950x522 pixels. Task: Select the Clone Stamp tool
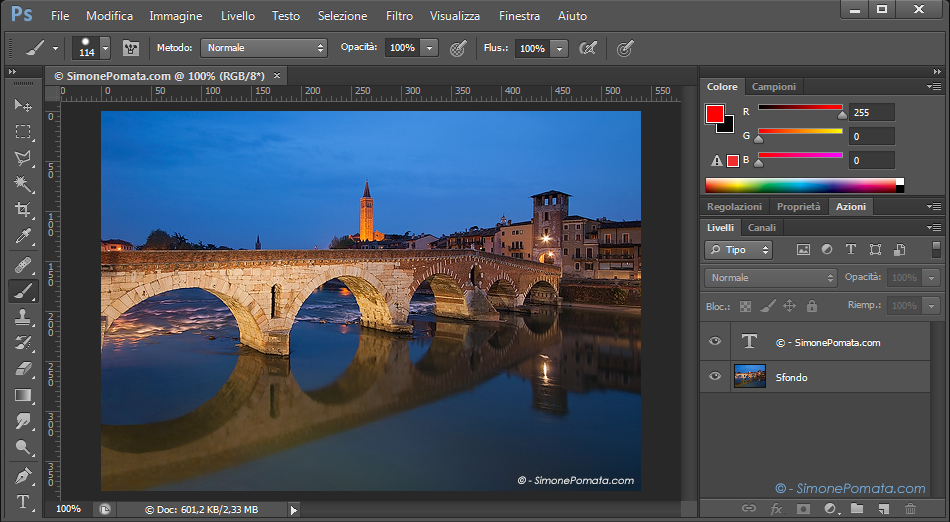[23, 317]
